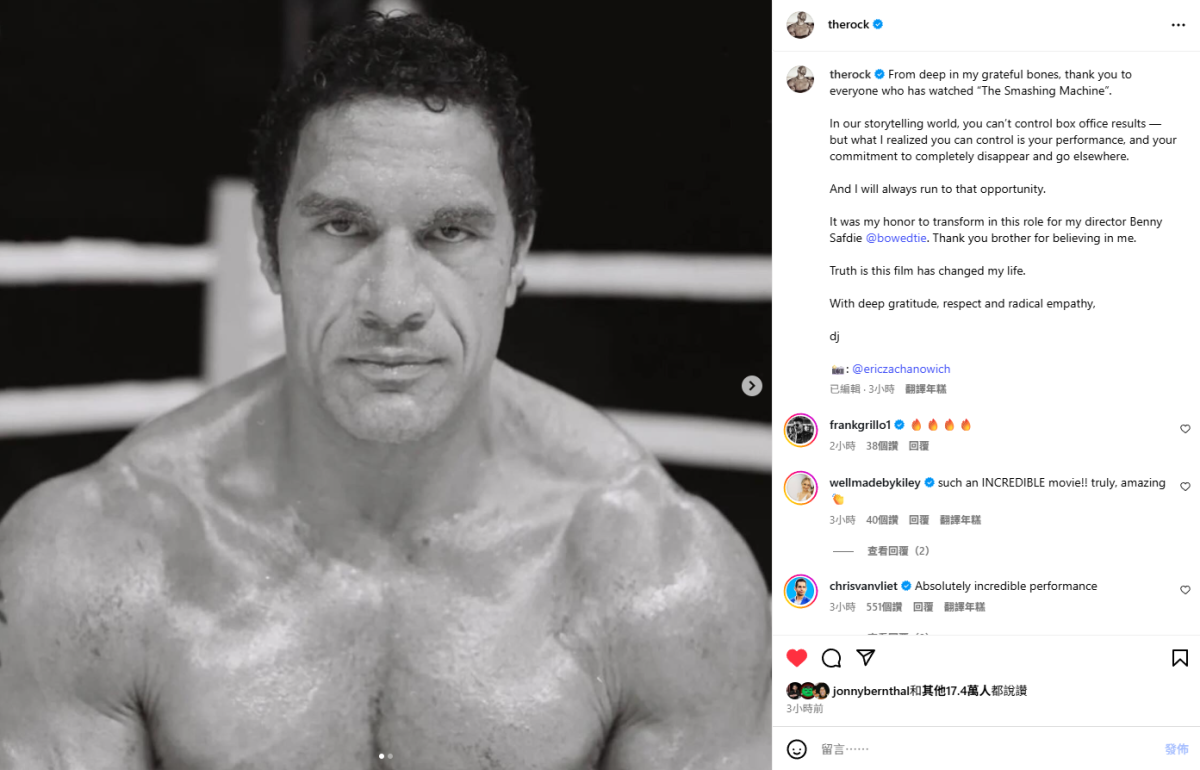Screen dimensions: 1200x770
Task: Share post via paper plane icon
Action: 866,658
